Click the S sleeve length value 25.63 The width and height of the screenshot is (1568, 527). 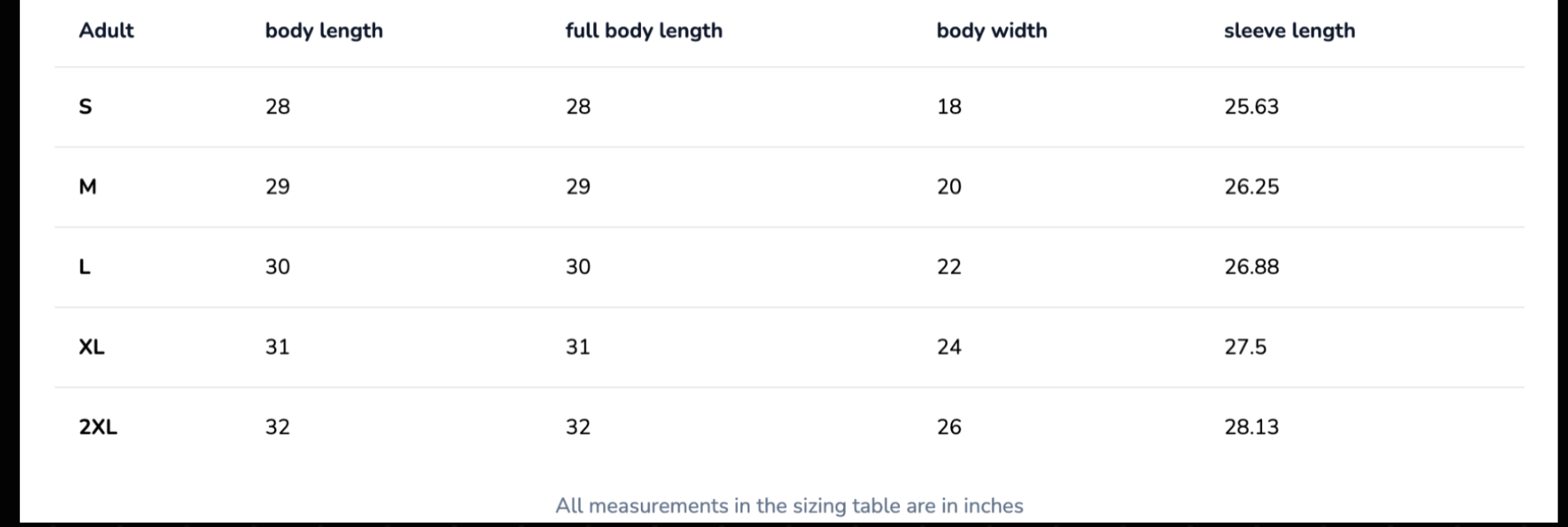[x=1251, y=107]
